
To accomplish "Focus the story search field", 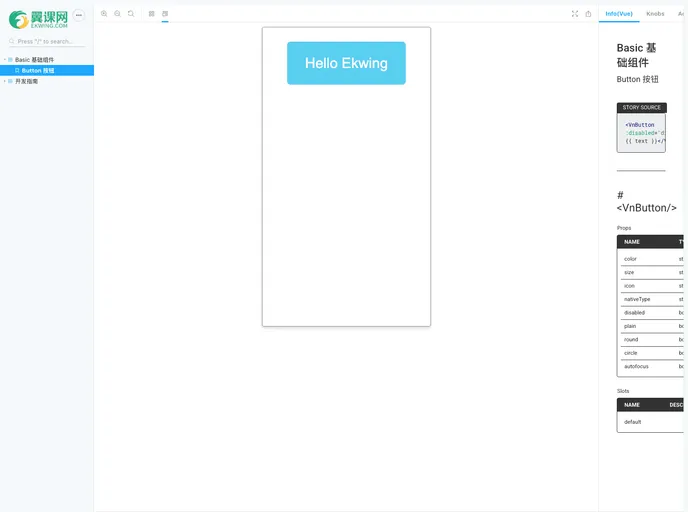I will [x=48, y=41].
